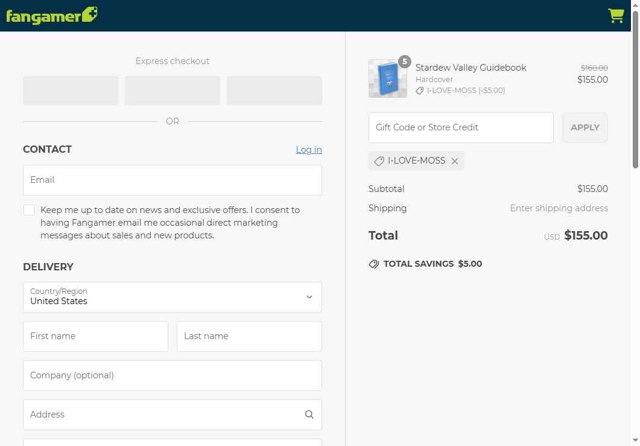The height and width of the screenshot is (446, 640).
Task: Click the Gift Code or Store Credit field
Action: pyautogui.click(x=460, y=128)
